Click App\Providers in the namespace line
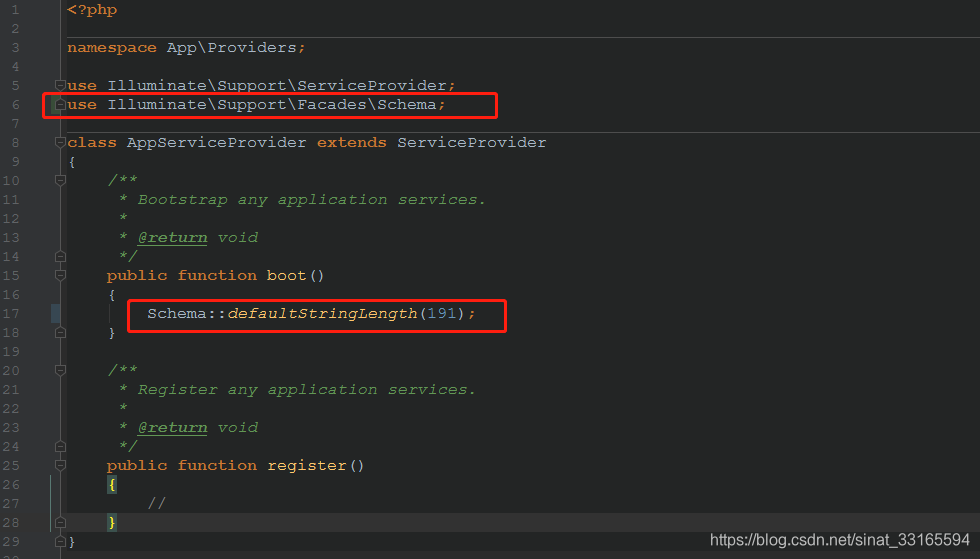This screenshot has height=559, width=980. coord(231,48)
